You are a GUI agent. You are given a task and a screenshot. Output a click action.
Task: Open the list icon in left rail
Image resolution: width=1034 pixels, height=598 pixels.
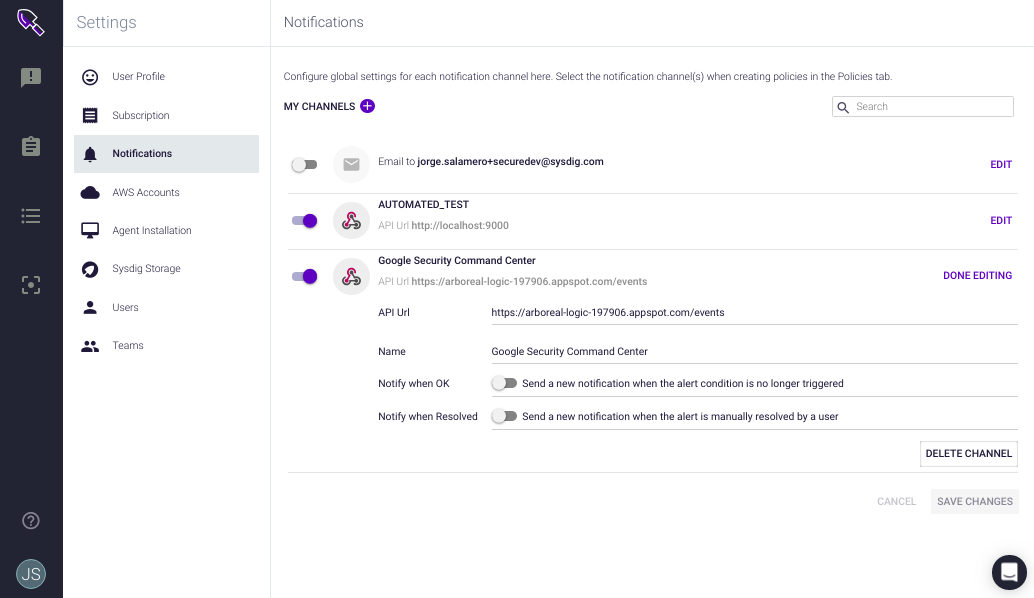click(x=31, y=216)
